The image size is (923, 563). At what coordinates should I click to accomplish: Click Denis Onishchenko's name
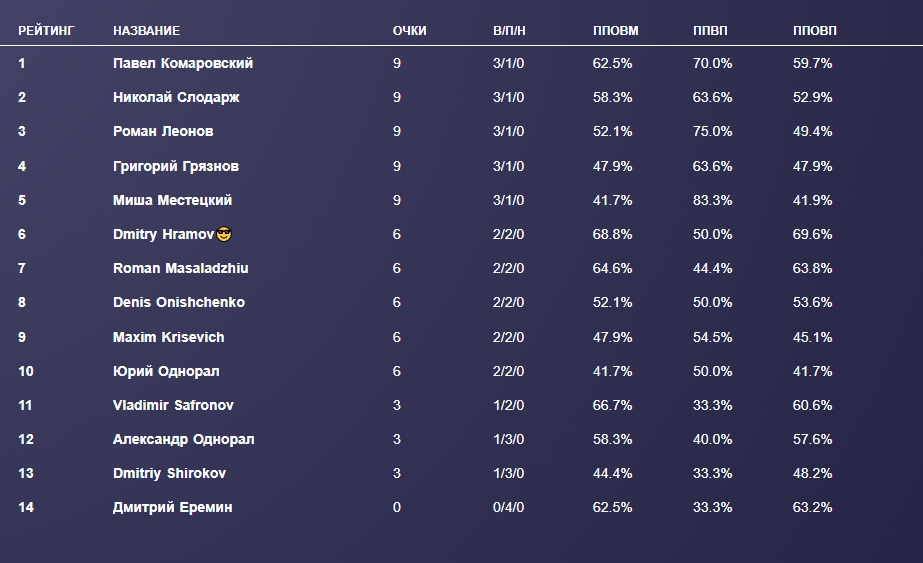click(179, 302)
